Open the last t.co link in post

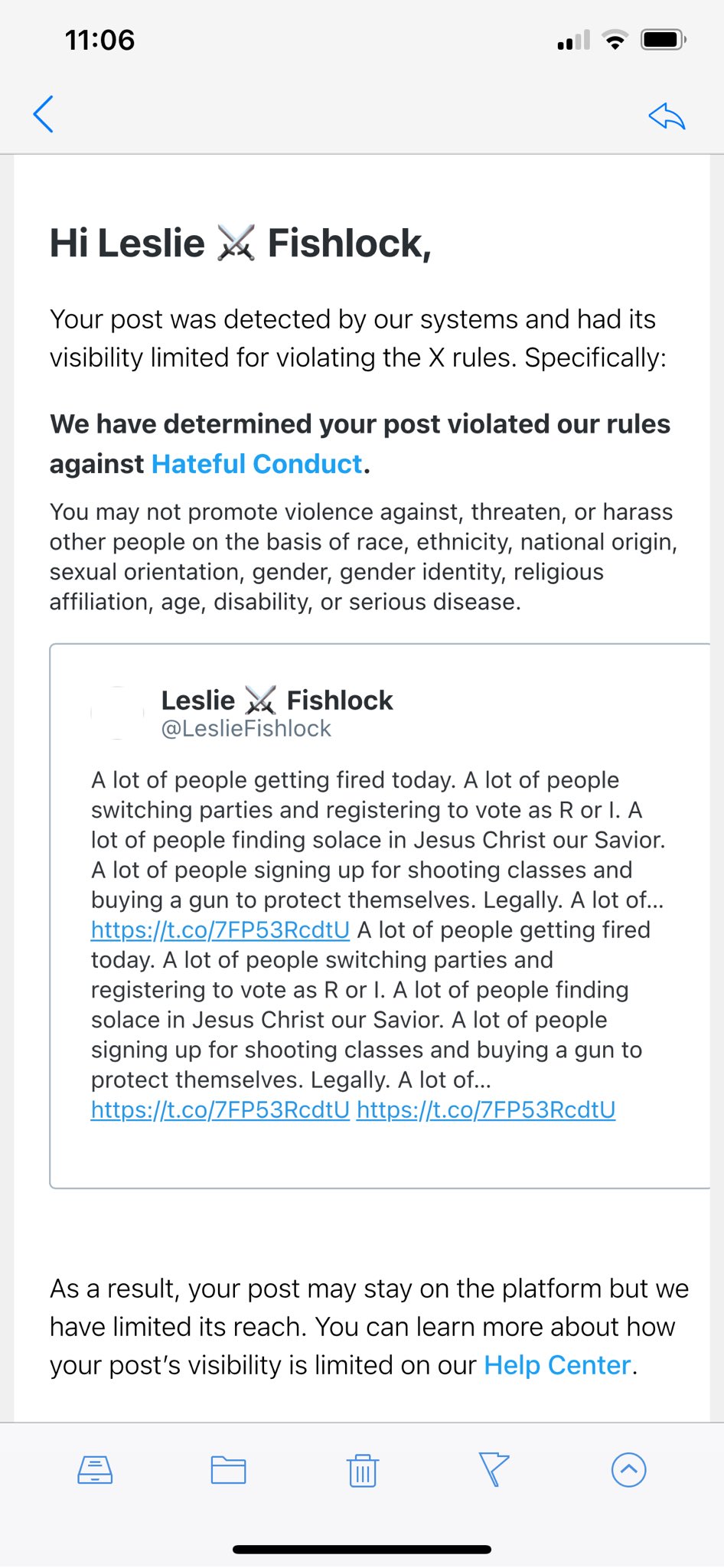[x=486, y=1109]
